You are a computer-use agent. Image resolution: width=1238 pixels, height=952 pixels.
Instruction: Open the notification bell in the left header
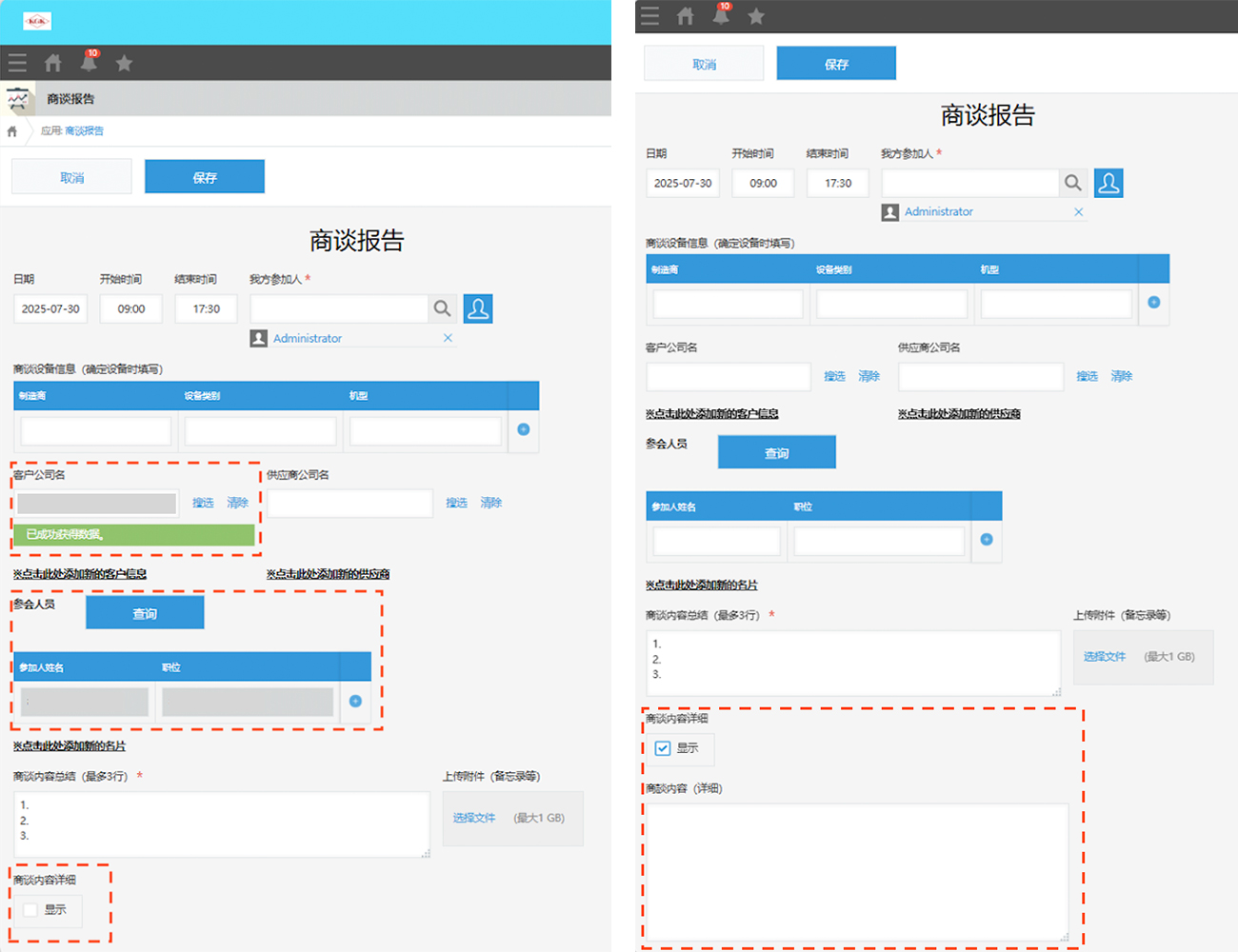click(x=89, y=64)
